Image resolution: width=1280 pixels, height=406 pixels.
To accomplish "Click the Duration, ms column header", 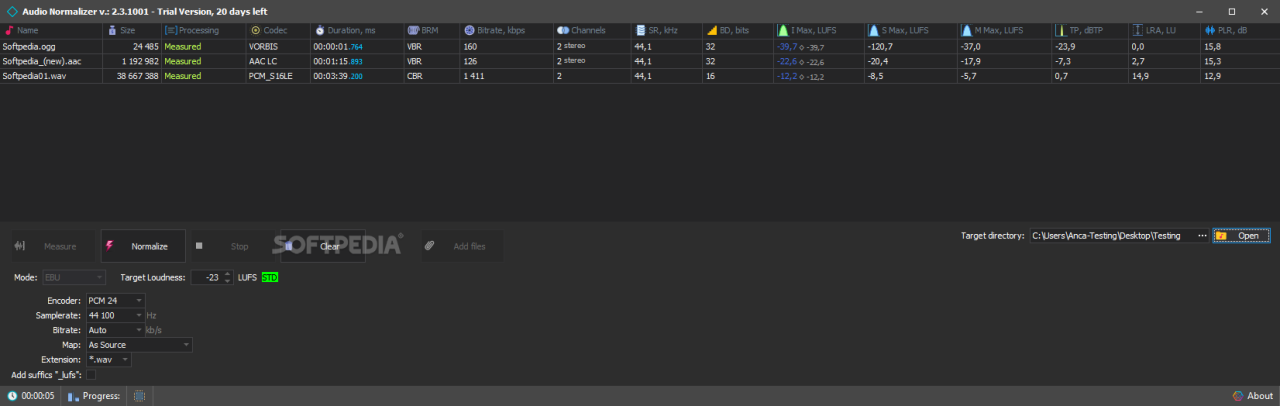I will (x=357, y=31).
